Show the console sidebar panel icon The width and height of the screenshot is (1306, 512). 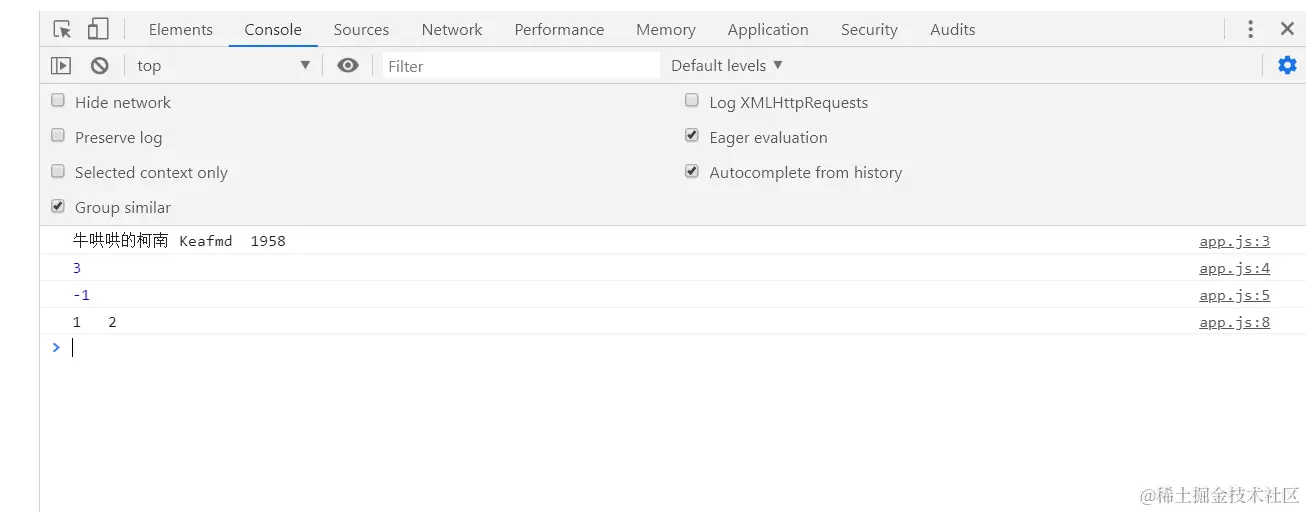pos(61,66)
